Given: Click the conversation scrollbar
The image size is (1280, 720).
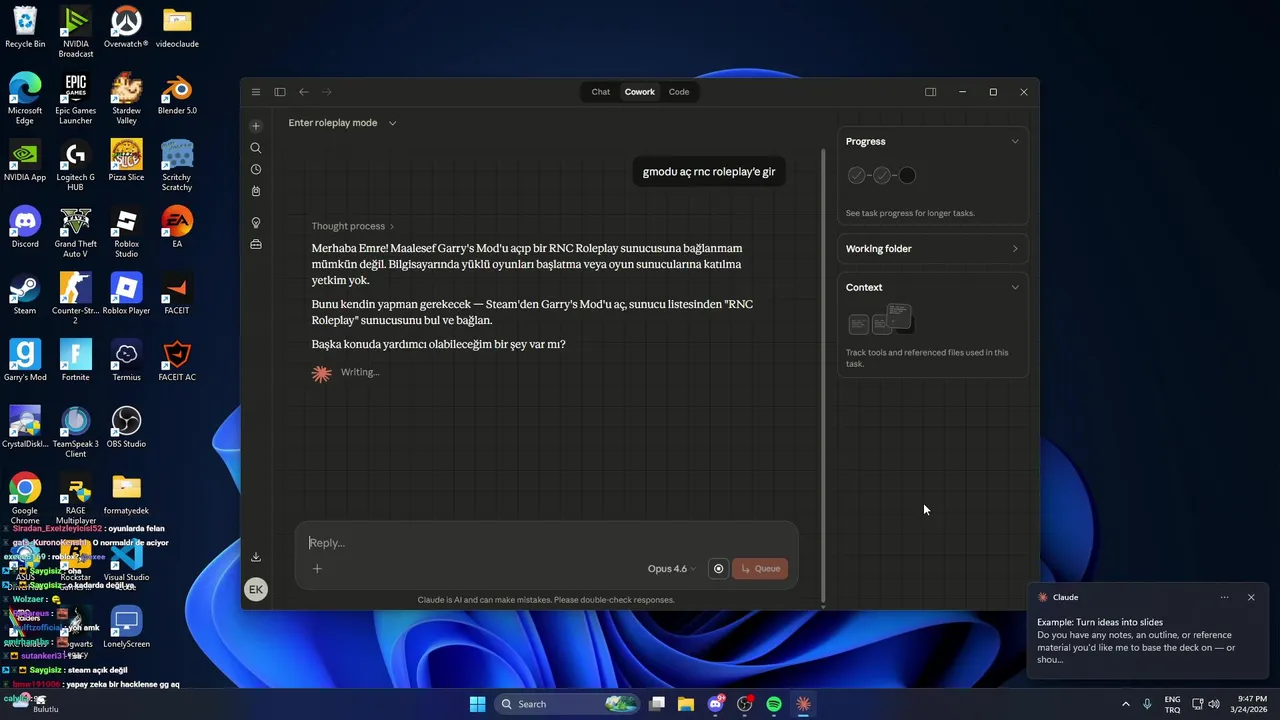Looking at the screenshot, I should click(x=823, y=375).
